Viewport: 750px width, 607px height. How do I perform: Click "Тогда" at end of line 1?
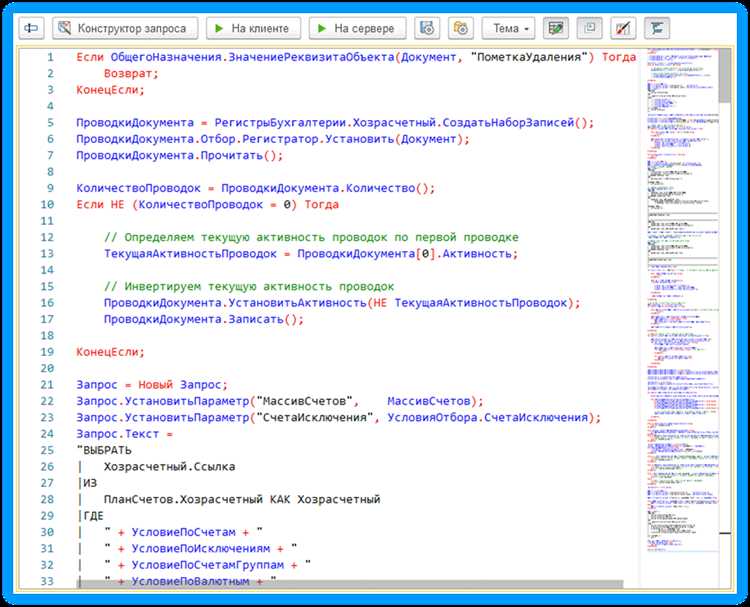(x=619, y=57)
